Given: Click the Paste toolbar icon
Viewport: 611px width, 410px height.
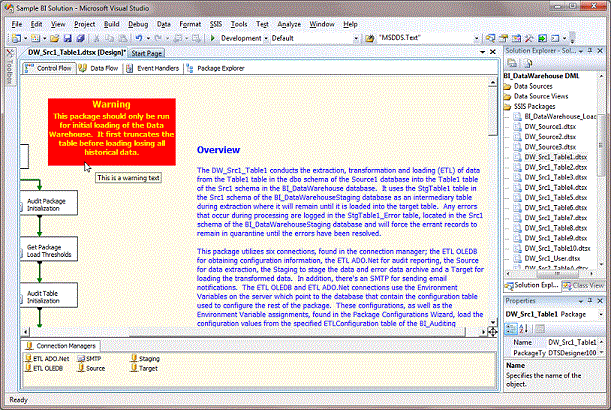Looking at the screenshot, I should [122, 38].
